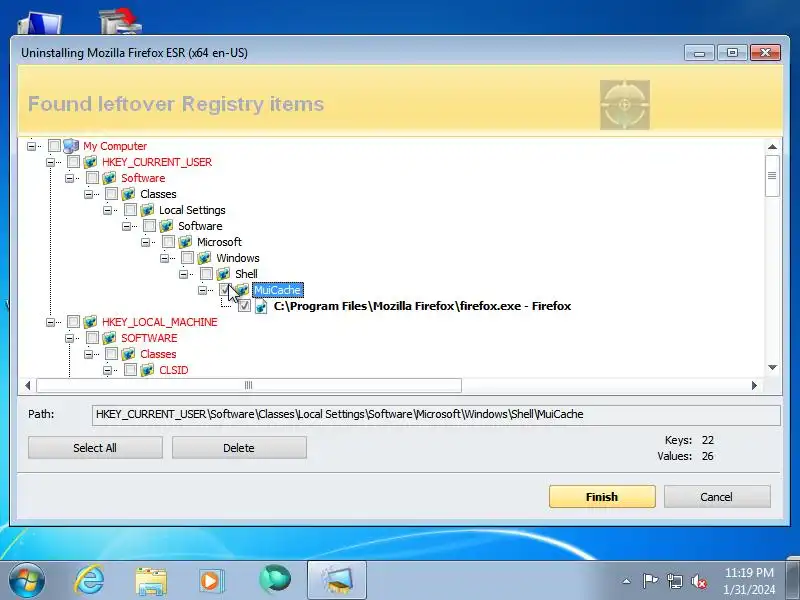
Task: Click the firefox.exe value icon
Action: [261, 306]
